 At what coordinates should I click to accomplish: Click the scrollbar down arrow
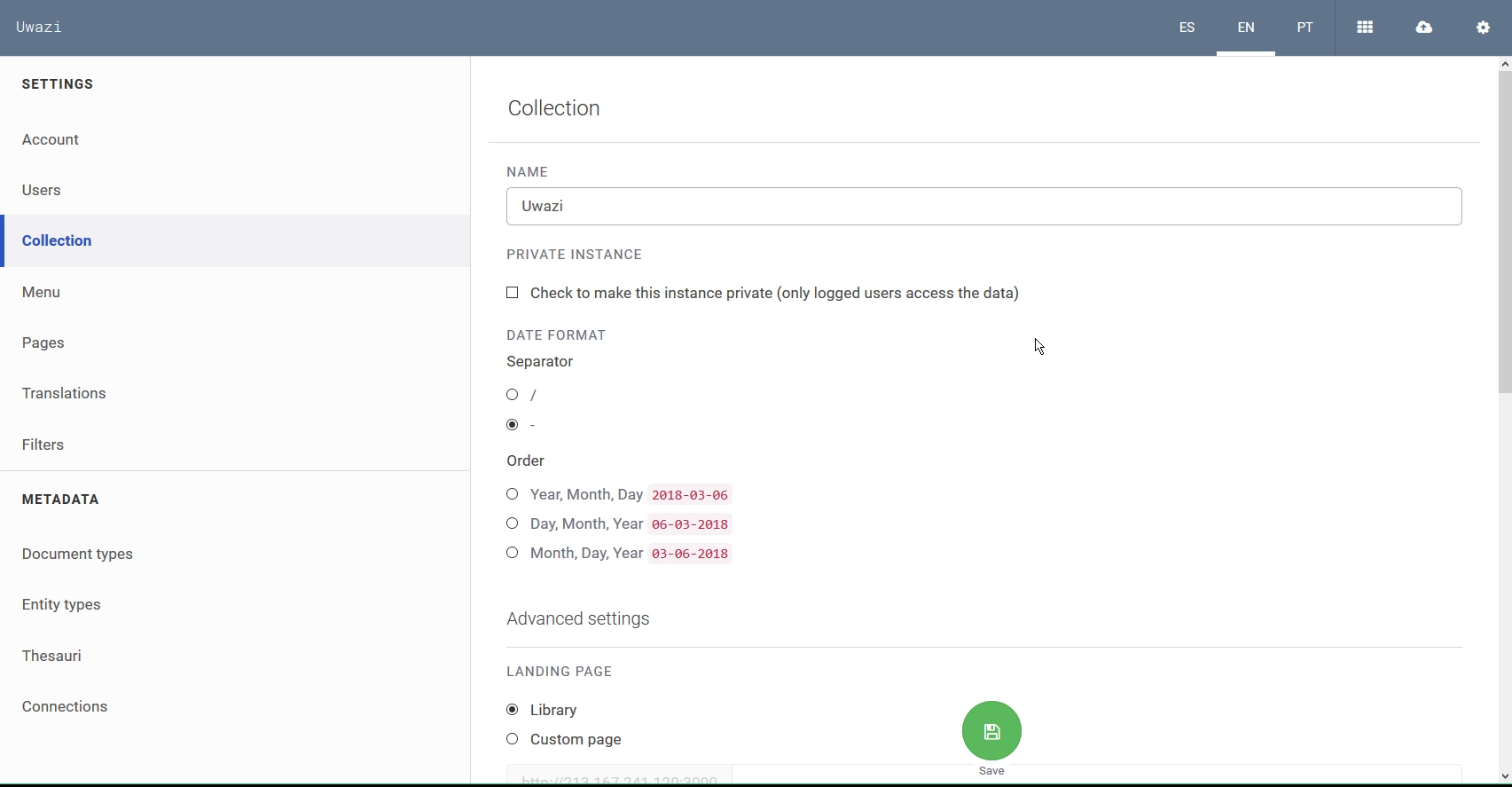[1505, 776]
